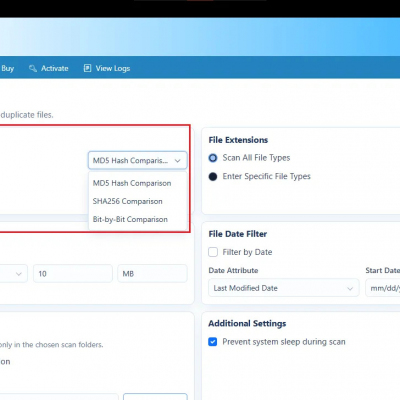Open the Activate menu item

point(49,68)
